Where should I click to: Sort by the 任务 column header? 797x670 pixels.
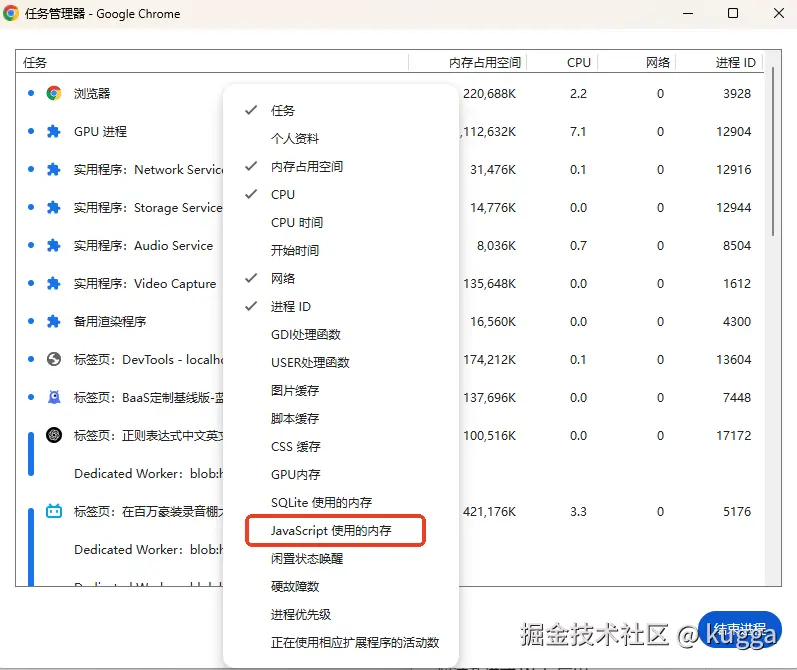click(212, 62)
